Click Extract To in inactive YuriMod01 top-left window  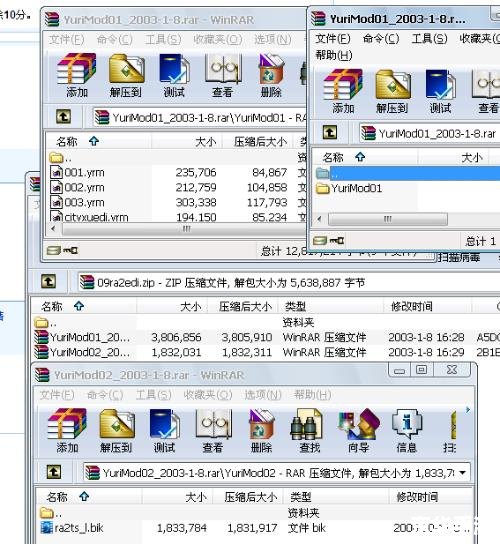pyautogui.click(x=126, y=75)
